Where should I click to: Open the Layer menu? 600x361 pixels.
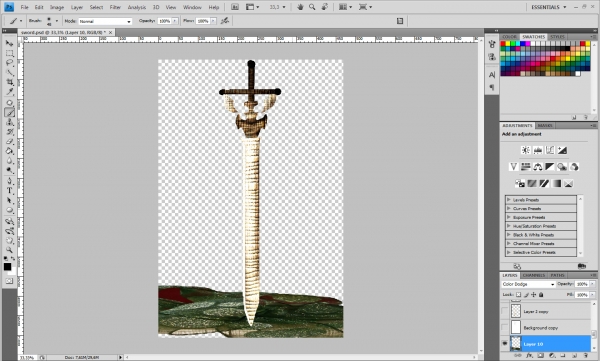pos(77,7)
